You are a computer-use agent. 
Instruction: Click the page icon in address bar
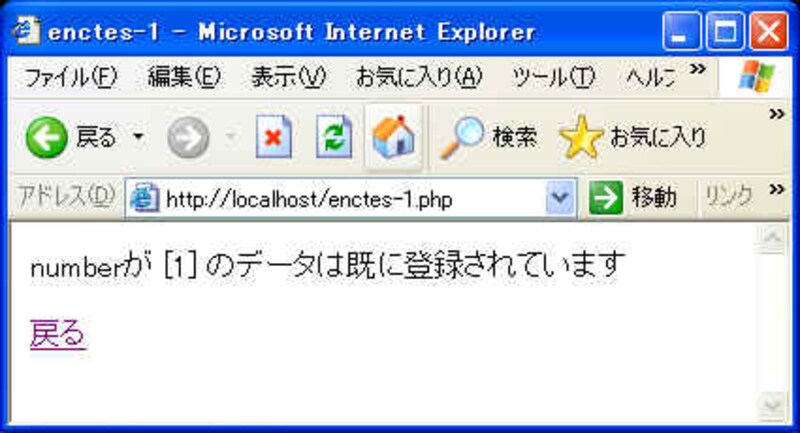[x=144, y=198]
